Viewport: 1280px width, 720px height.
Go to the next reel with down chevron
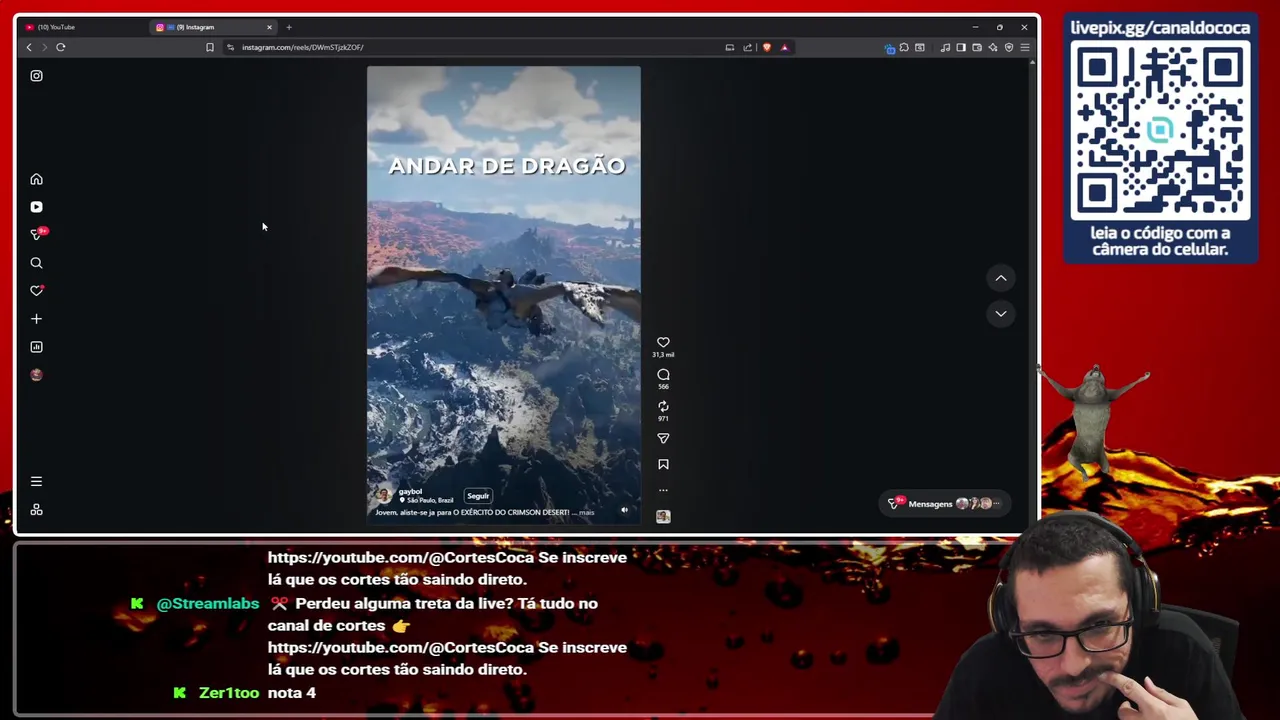[1001, 314]
